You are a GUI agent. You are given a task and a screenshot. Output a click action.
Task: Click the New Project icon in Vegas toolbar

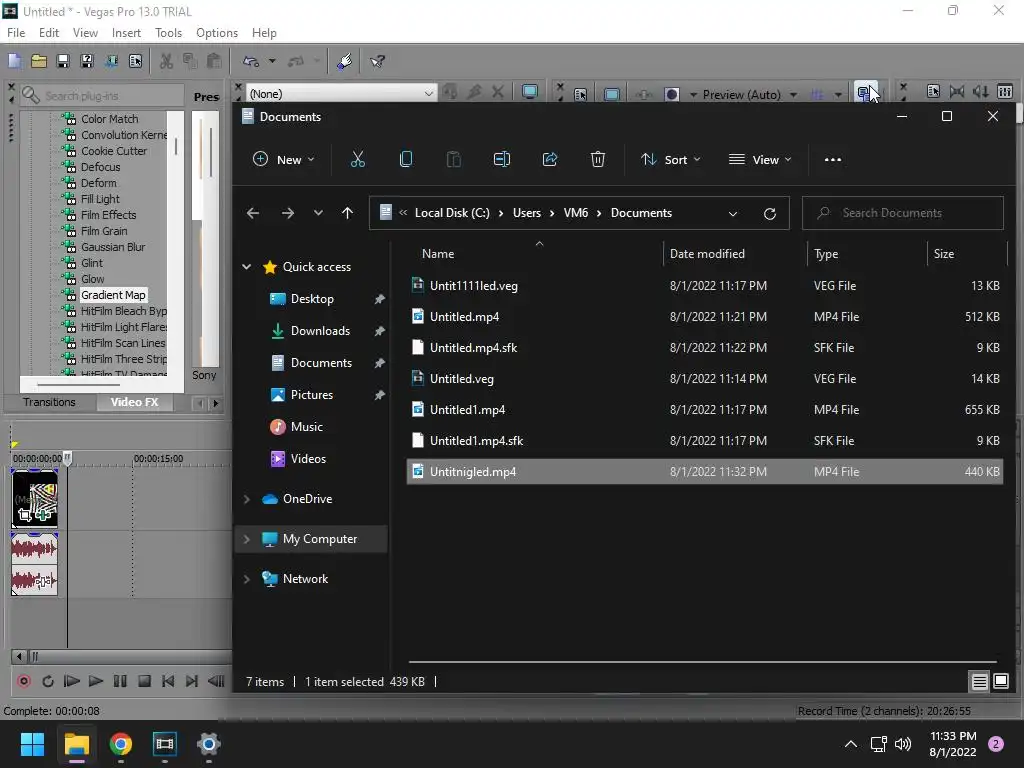(x=14, y=61)
